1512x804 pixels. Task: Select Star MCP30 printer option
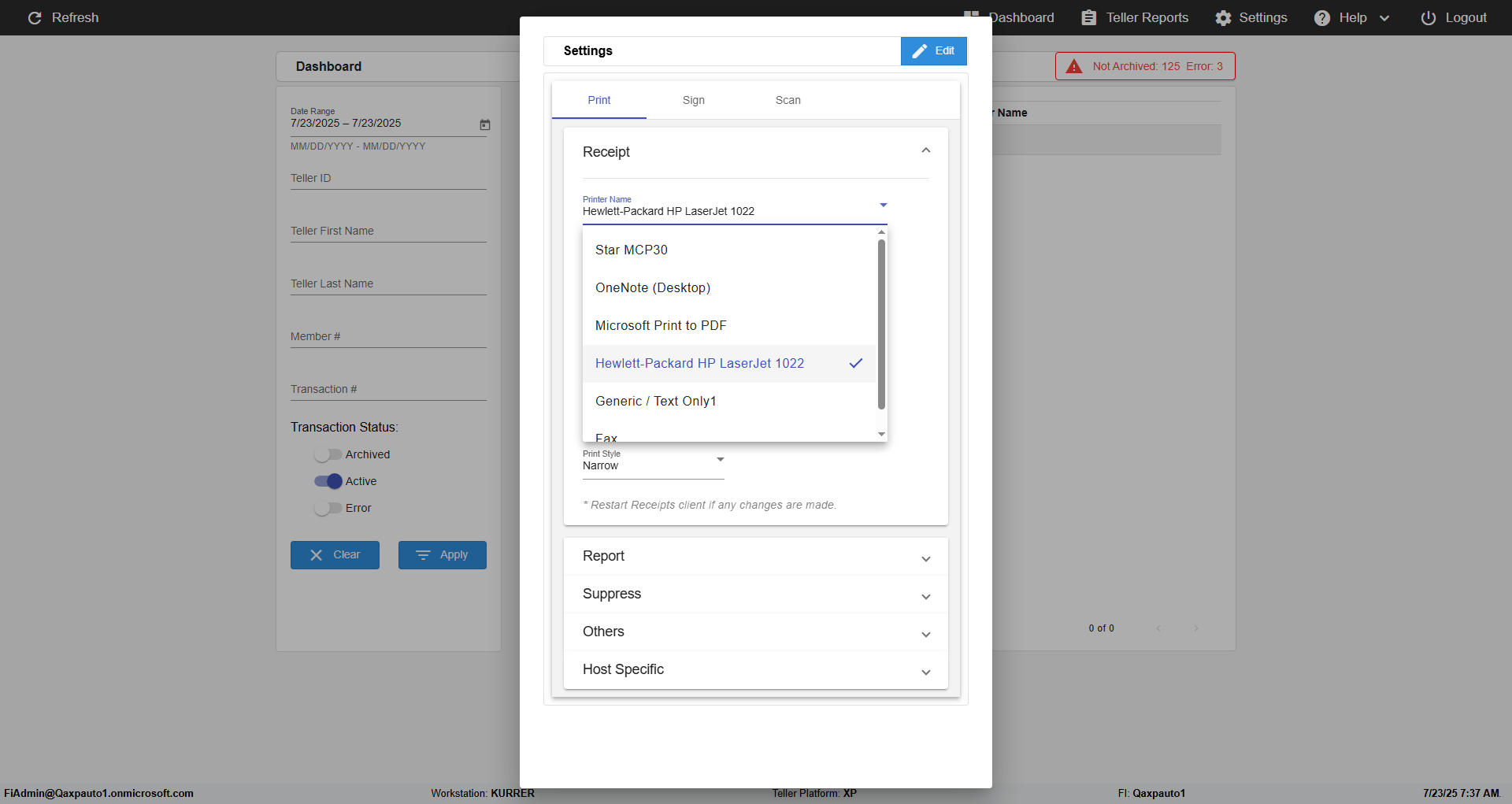[x=729, y=250]
